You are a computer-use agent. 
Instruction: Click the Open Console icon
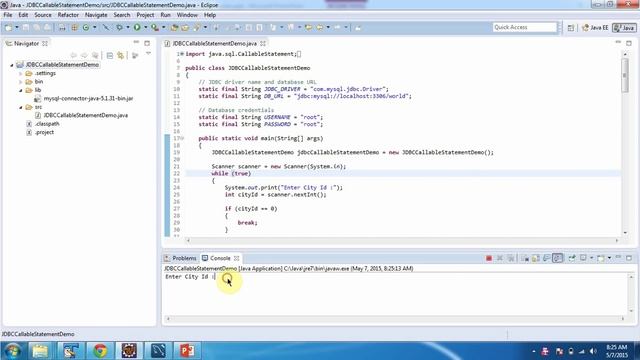tap(600, 258)
